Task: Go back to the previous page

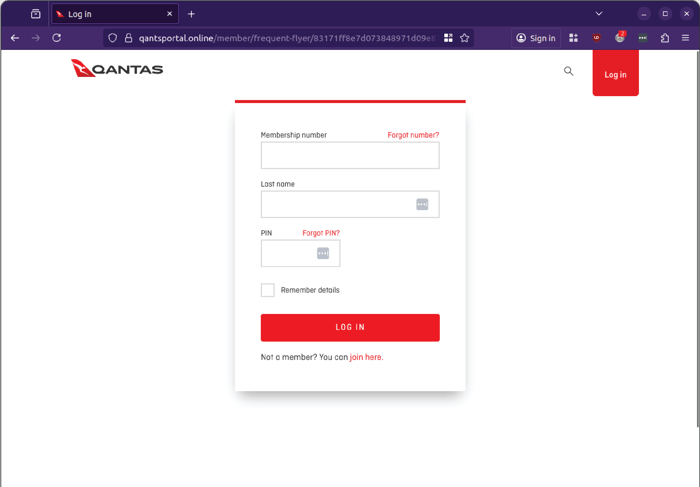Action: point(15,38)
